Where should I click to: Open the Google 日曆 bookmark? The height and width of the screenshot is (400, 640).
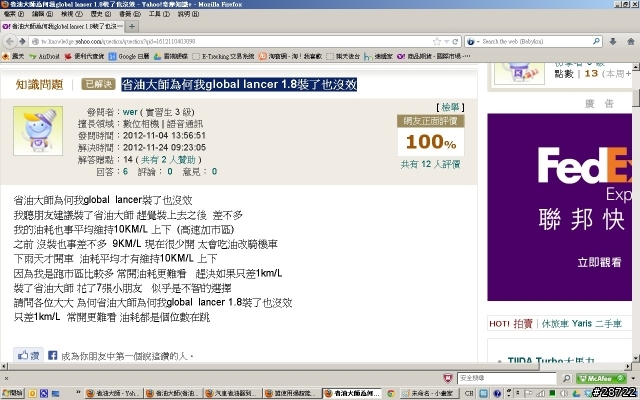click(x=129, y=56)
